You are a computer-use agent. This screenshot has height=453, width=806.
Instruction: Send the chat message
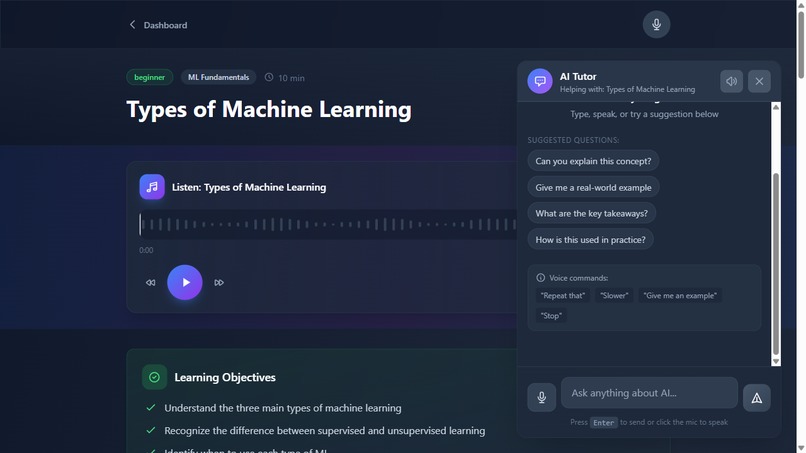[x=757, y=397]
